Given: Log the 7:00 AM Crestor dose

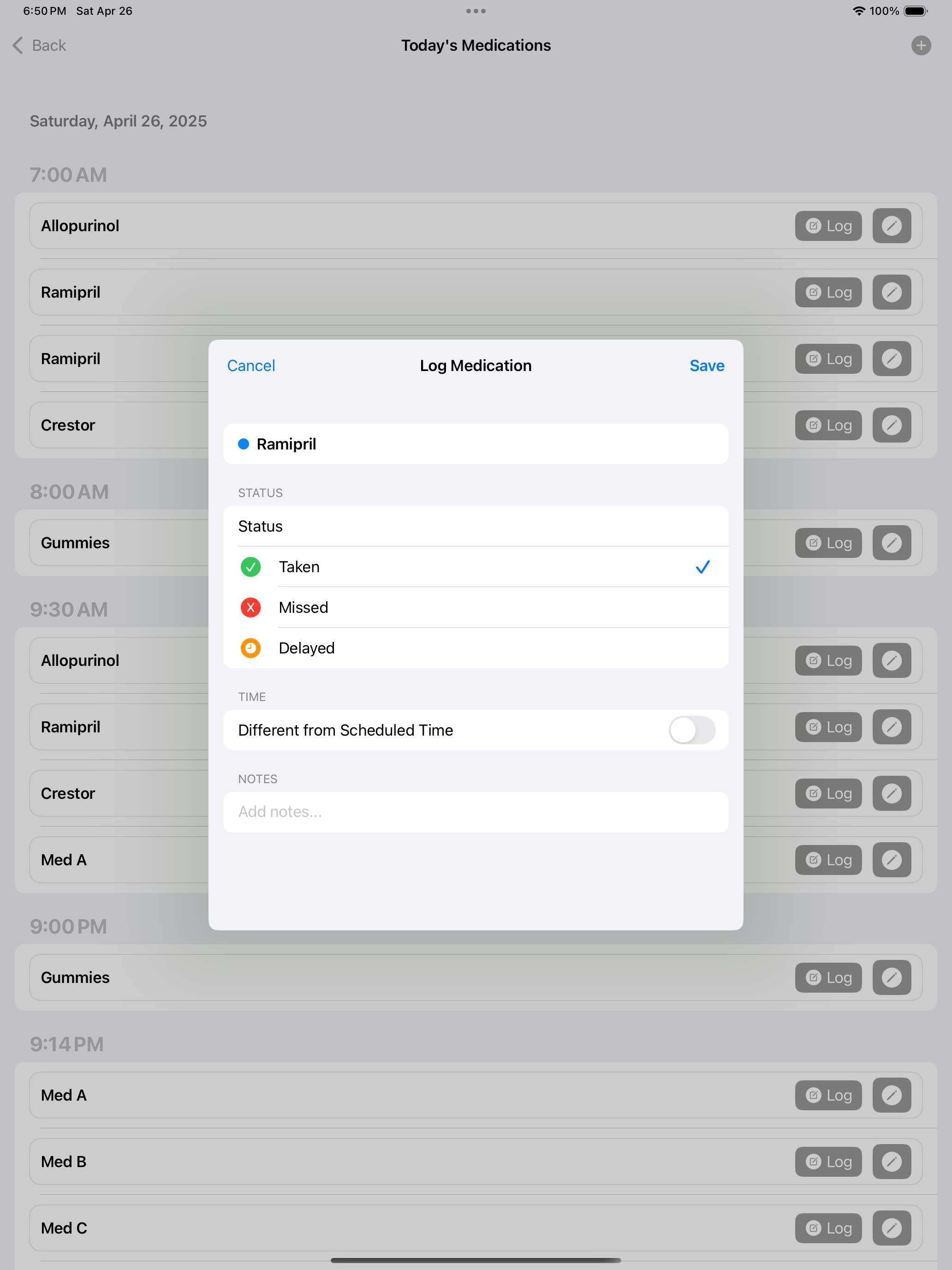Looking at the screenshot, I should (828, 425).
